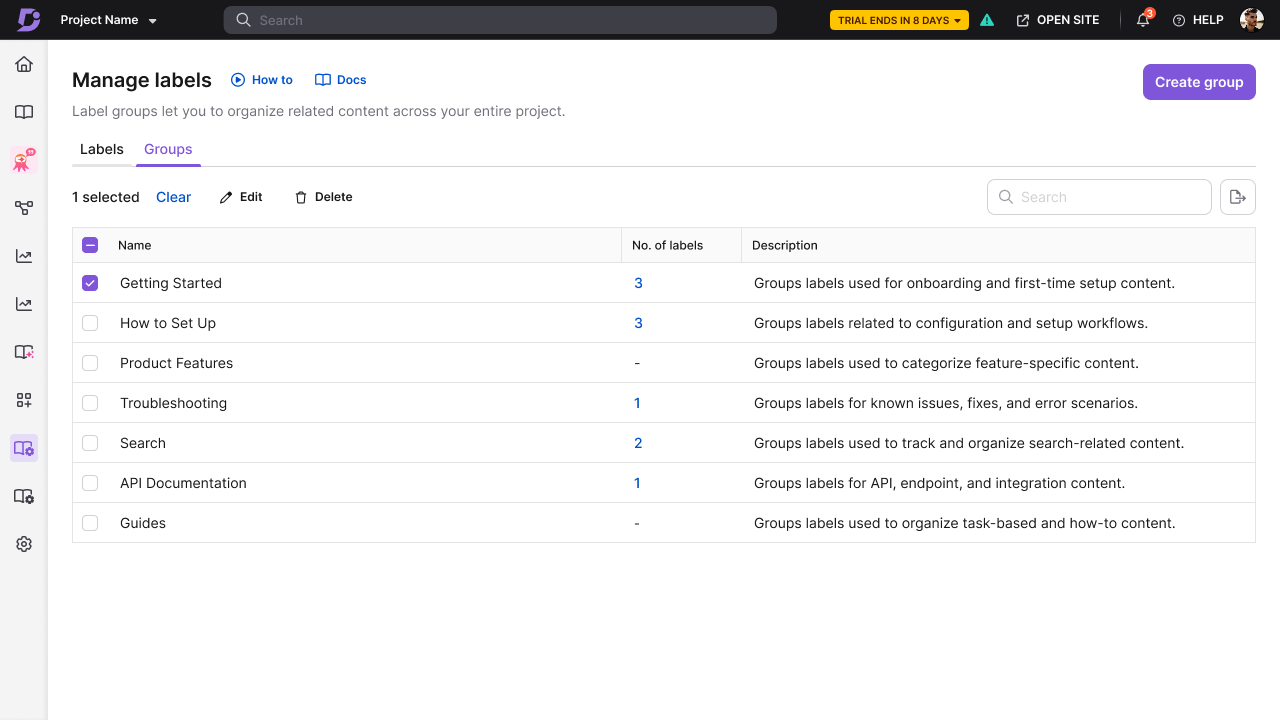Click the Help question mark icon
Viewport: 1280px width, 720px height.
(x=1179, y=20)
